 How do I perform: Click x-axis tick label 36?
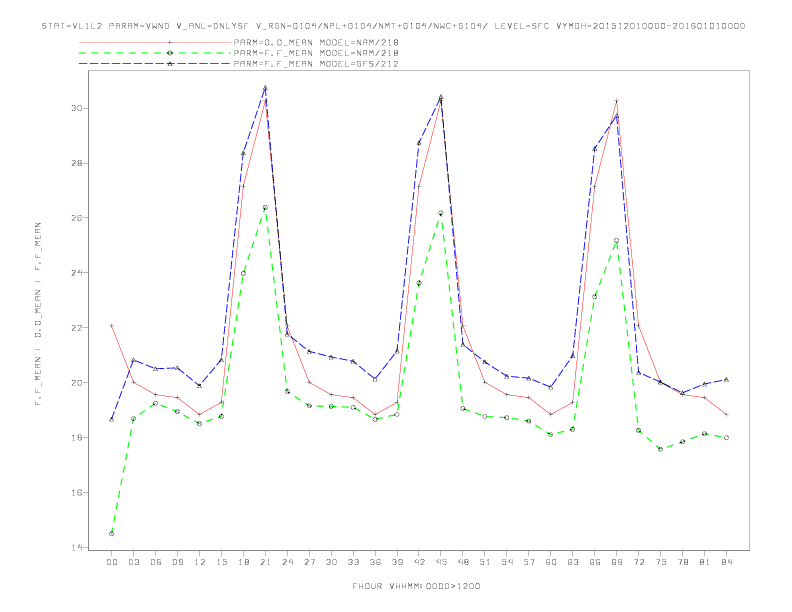pos(375,562)
